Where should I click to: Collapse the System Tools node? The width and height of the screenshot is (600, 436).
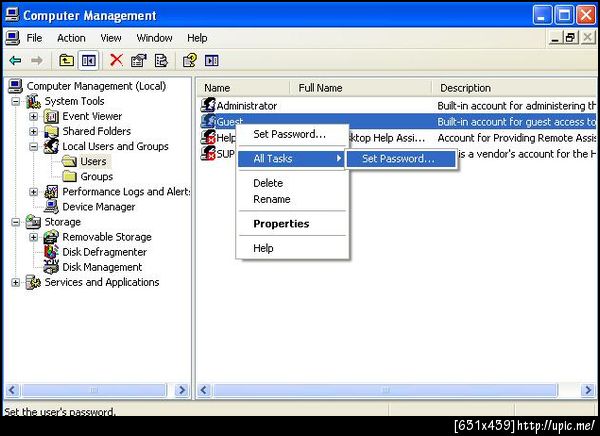(16, 101)
